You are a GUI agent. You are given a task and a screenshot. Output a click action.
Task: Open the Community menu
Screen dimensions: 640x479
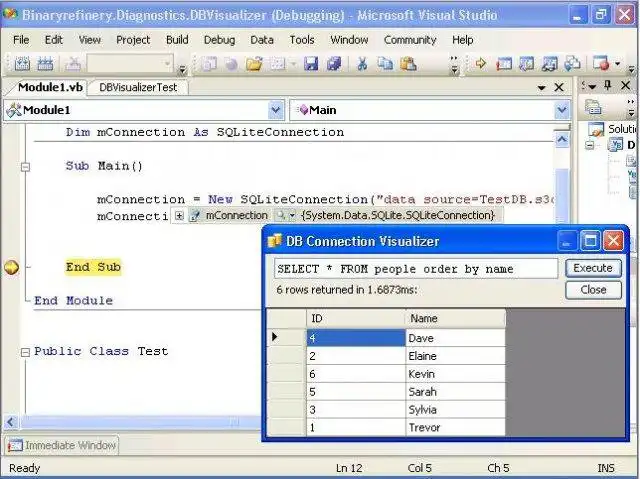click(x=410, y=40)
